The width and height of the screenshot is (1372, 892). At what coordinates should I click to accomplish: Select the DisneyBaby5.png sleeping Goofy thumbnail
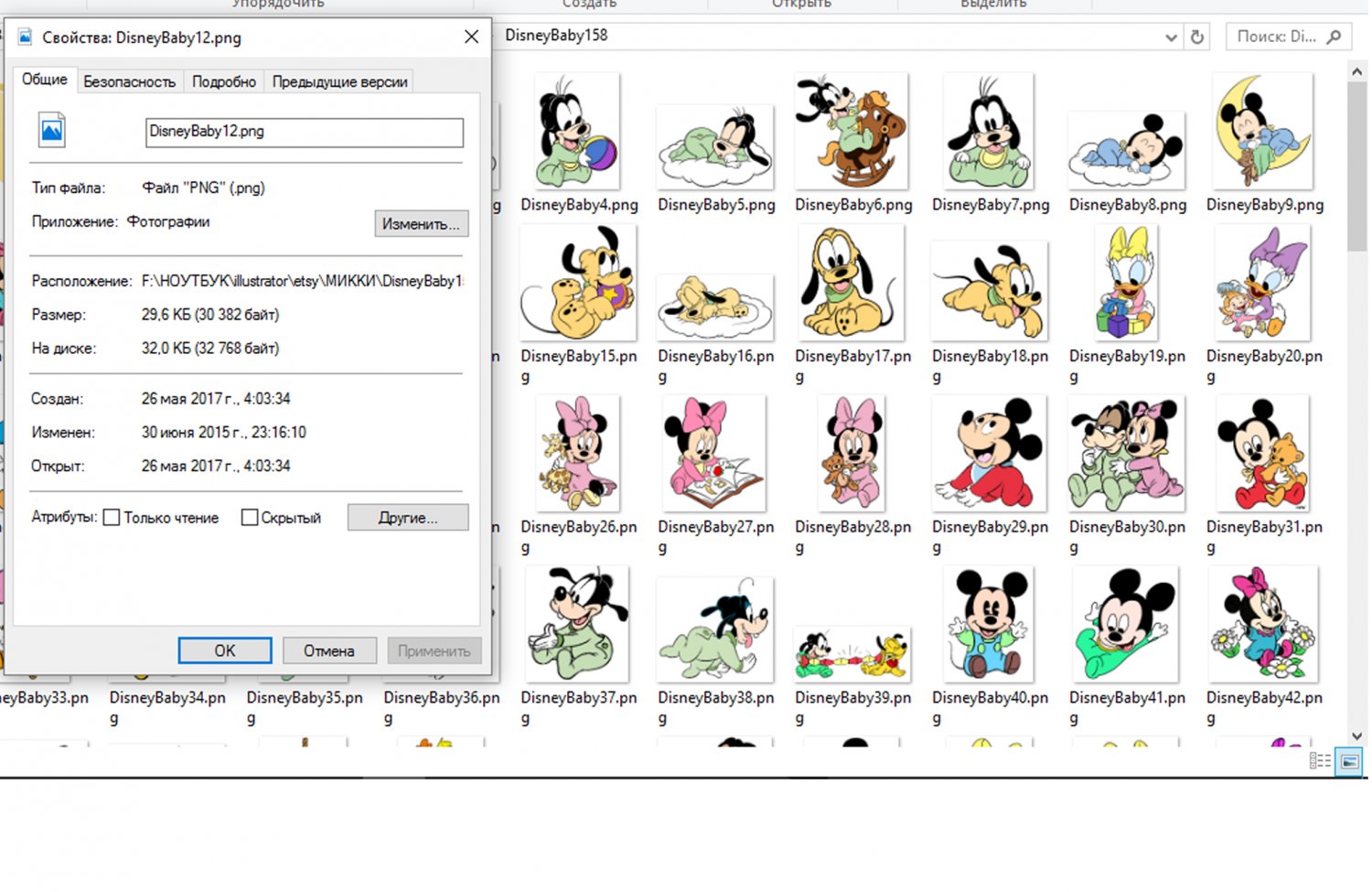pos(715,147)
